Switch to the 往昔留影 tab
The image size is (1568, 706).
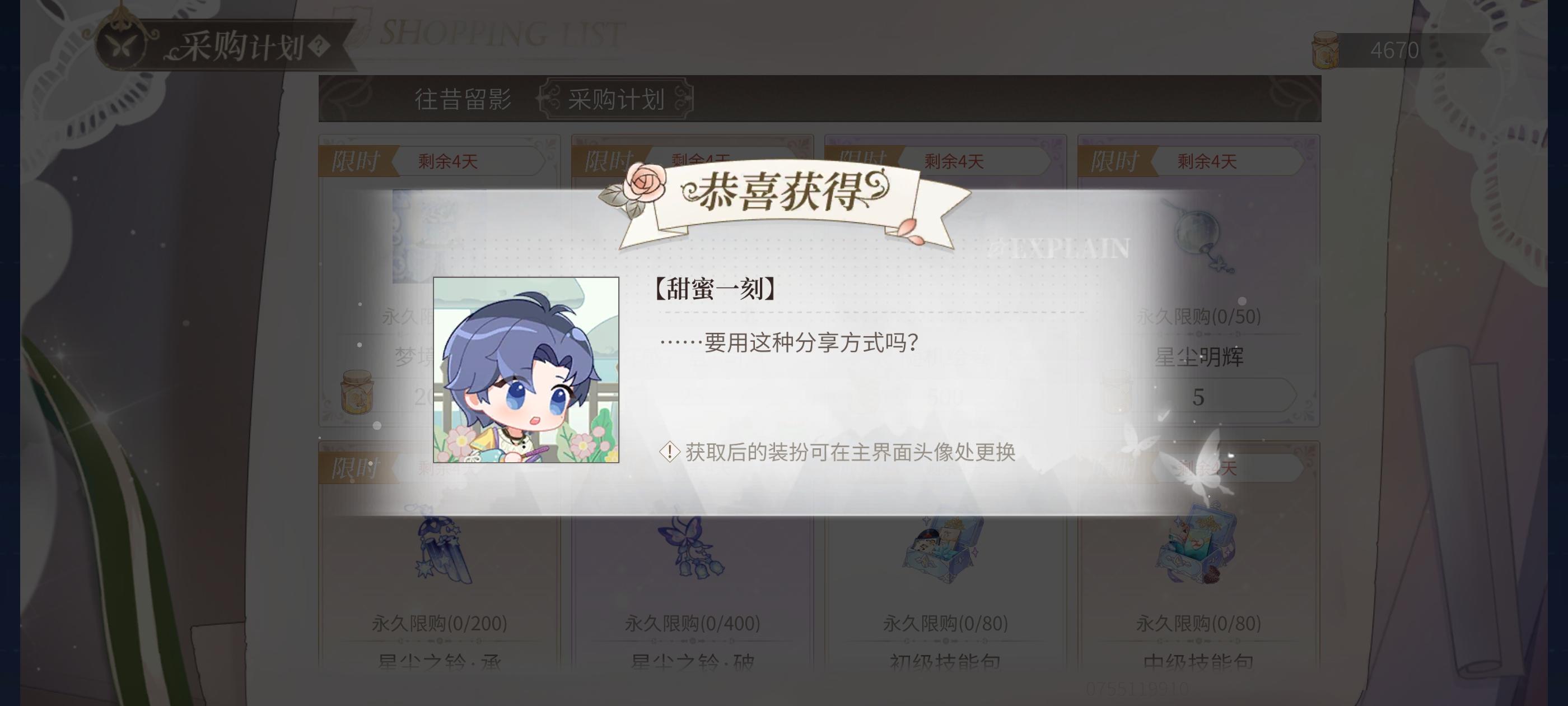click(x=463, y=99)
